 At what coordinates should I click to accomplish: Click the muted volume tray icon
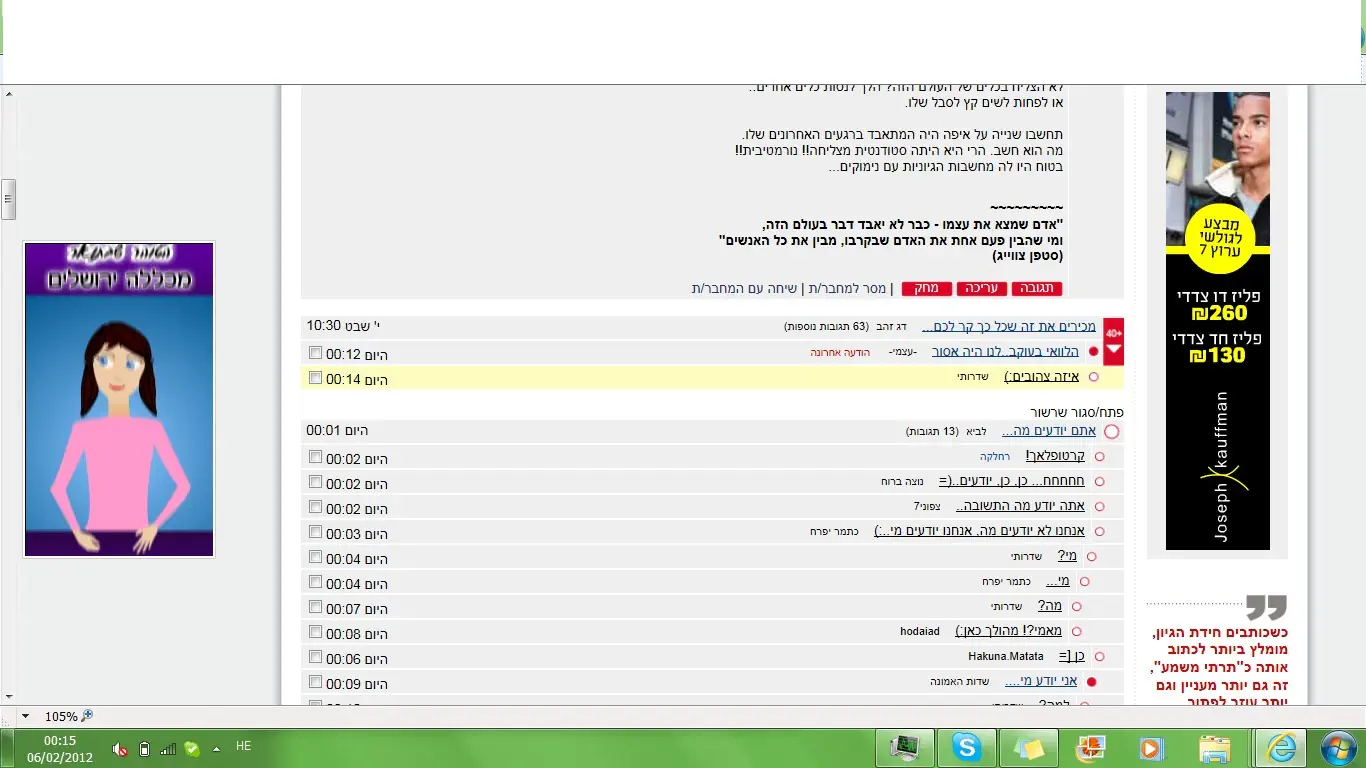point(120,749)
